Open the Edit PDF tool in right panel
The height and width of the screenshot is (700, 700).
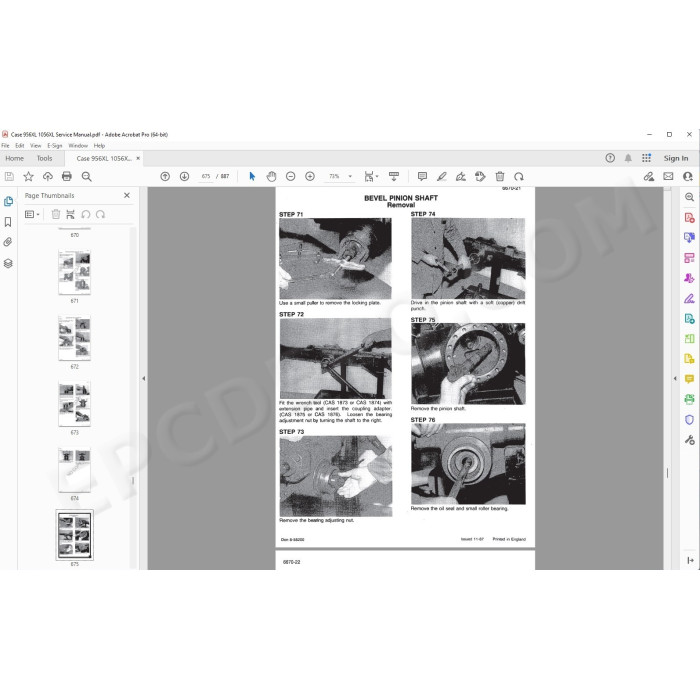tap(689, 258)
